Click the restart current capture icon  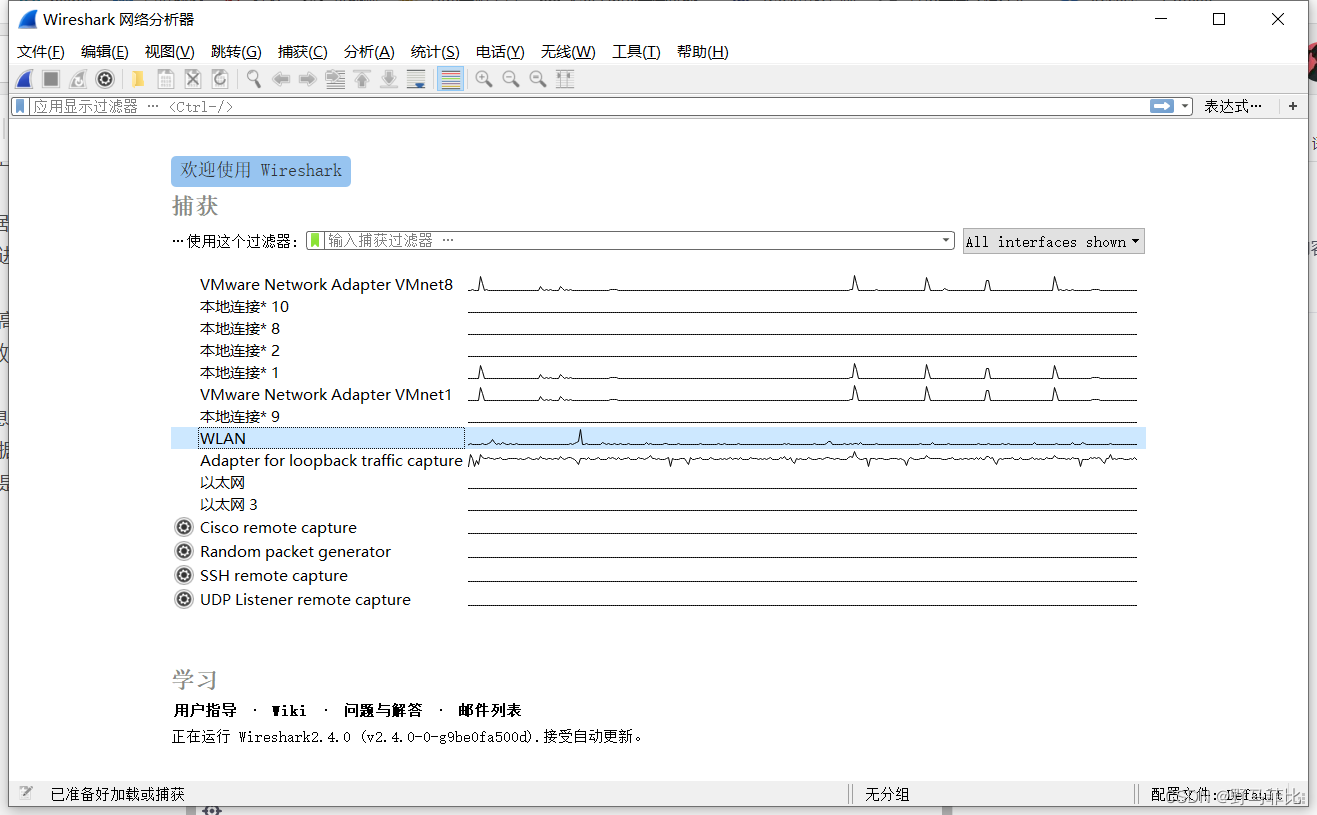coord(77,79)
